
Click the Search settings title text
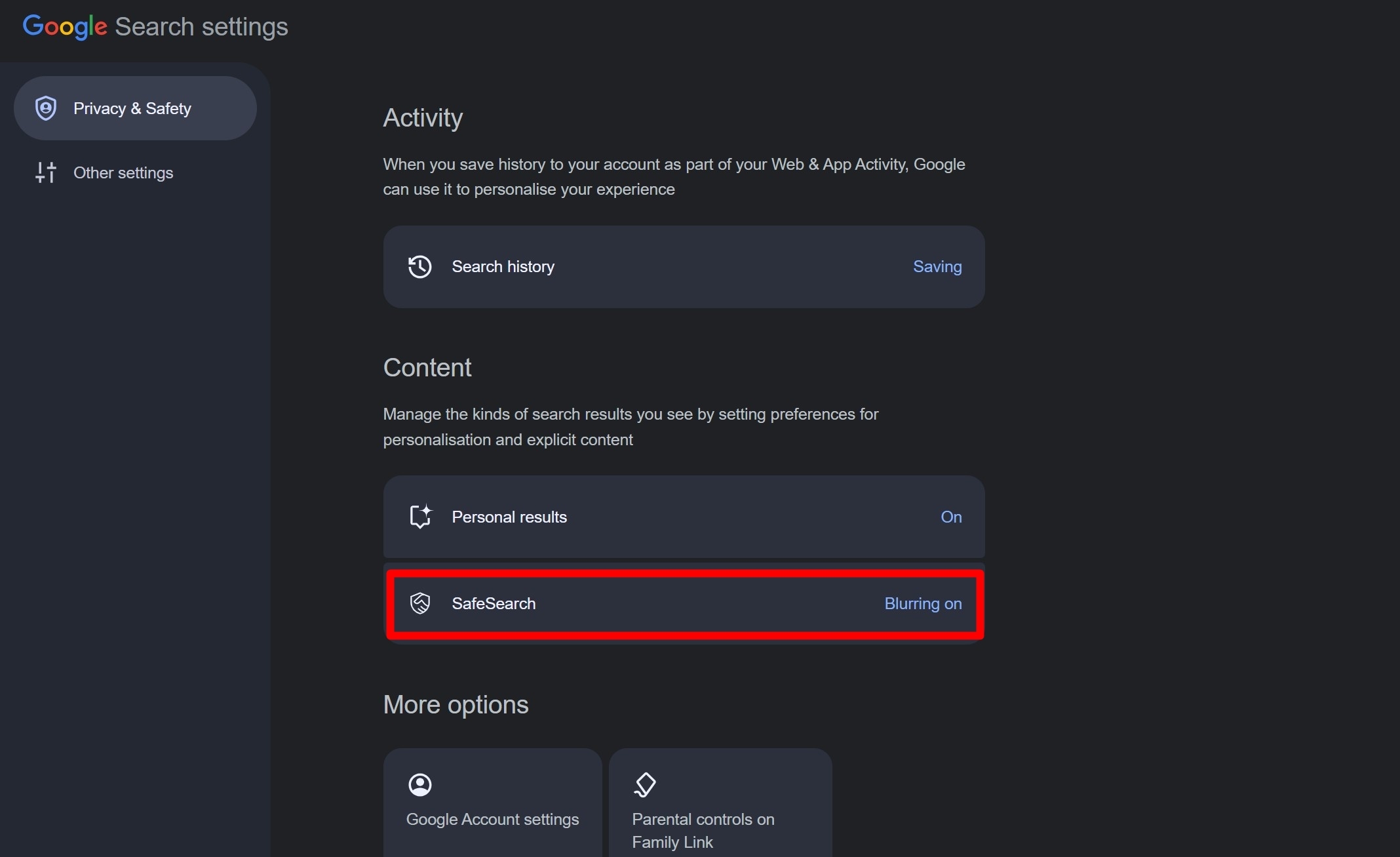pyautogui.click(x=201, y=27)
